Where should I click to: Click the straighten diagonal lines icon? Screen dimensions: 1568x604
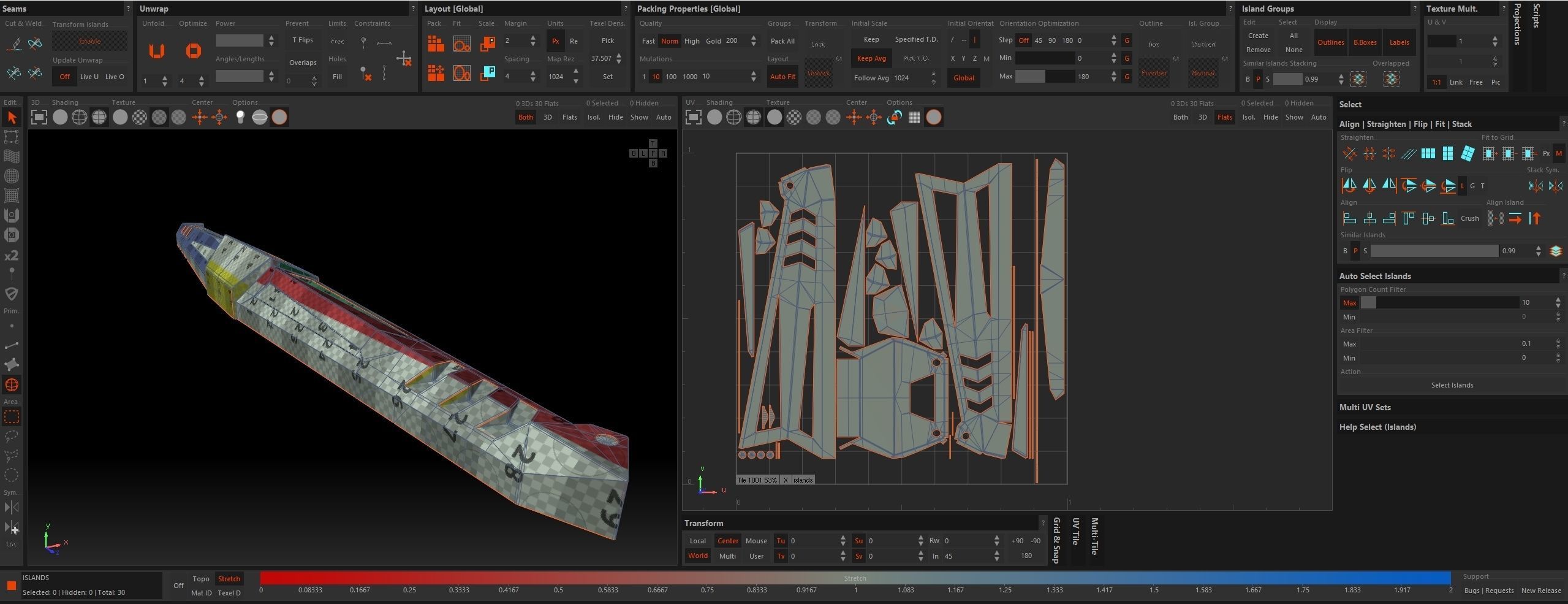[1408, 153]
